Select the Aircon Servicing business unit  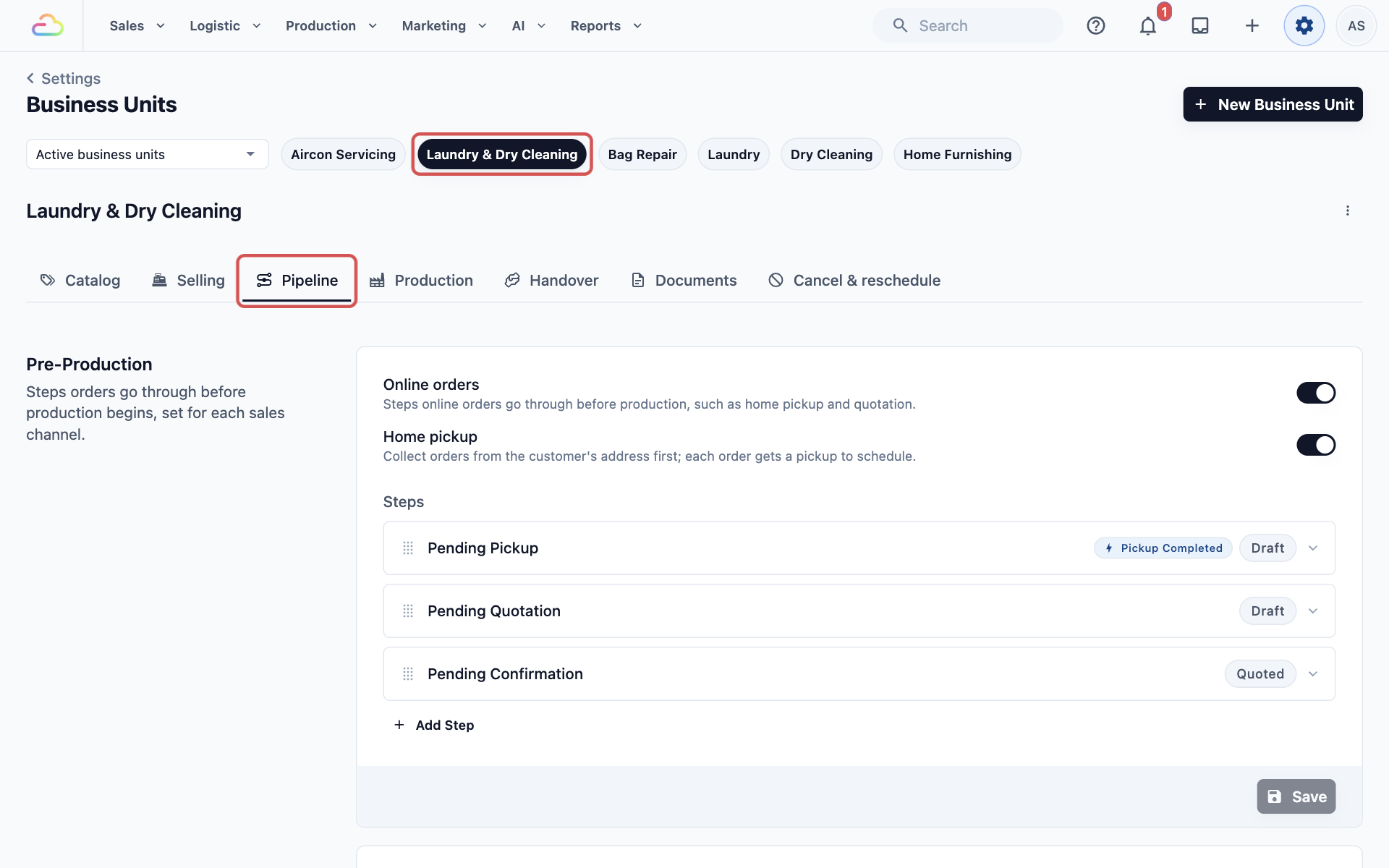tap(343, 154)
